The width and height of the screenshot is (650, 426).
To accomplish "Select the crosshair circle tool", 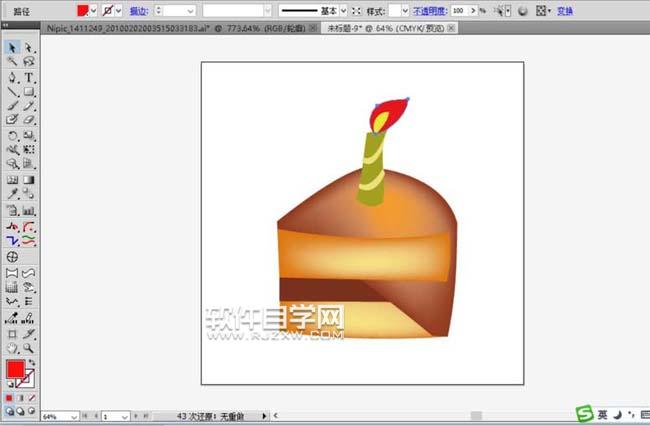I will pyautogui.click(x=12, y=257).
